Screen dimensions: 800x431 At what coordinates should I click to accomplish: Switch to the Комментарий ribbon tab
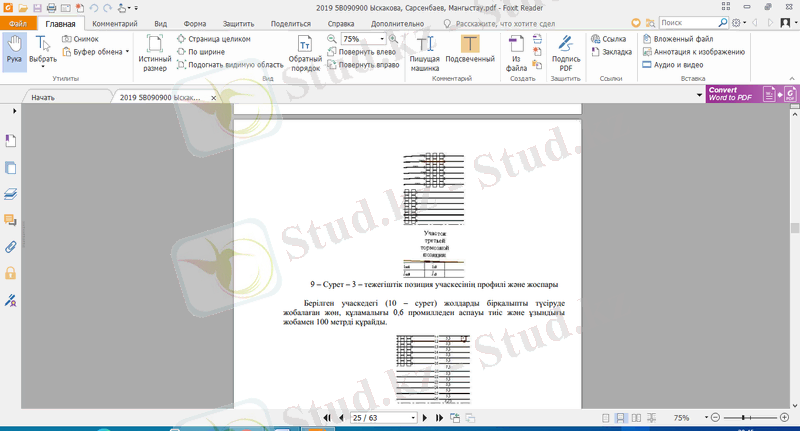[115, 22]
